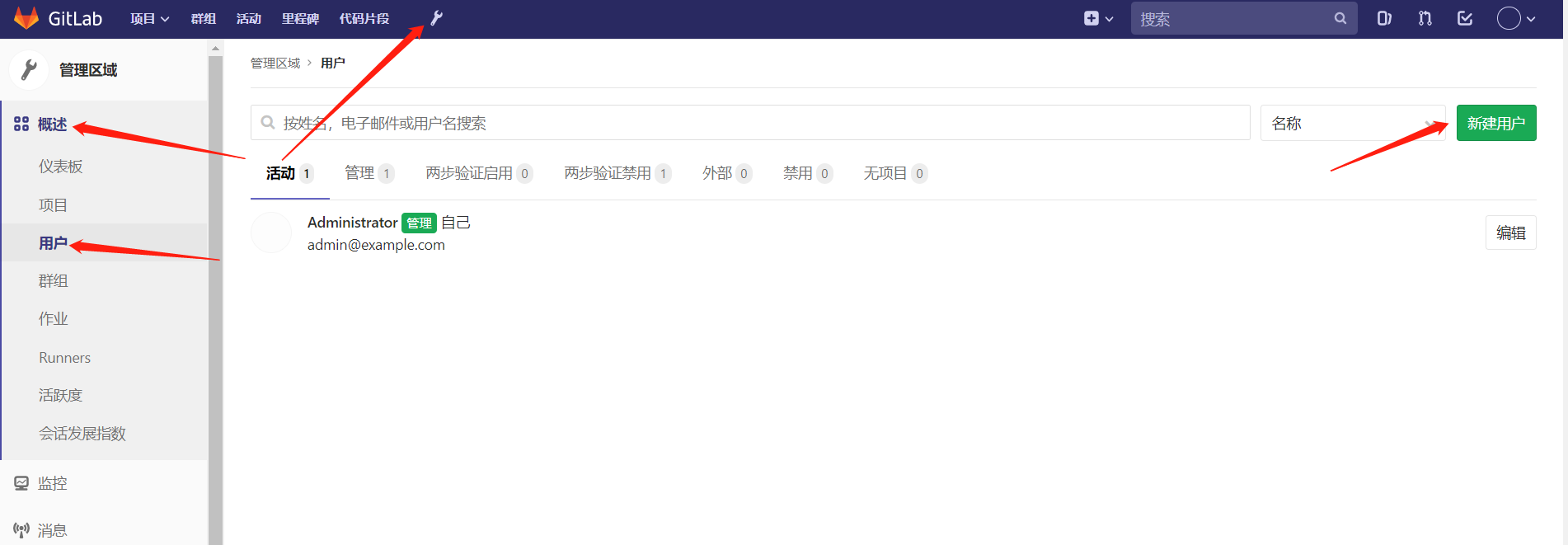Expand the user profile dropdown arrow

tap(1531, 19)
